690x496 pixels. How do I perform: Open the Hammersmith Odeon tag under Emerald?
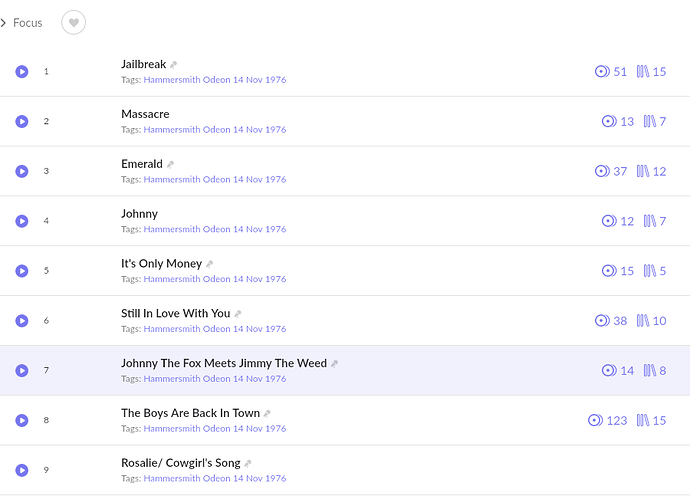[215, 180]
